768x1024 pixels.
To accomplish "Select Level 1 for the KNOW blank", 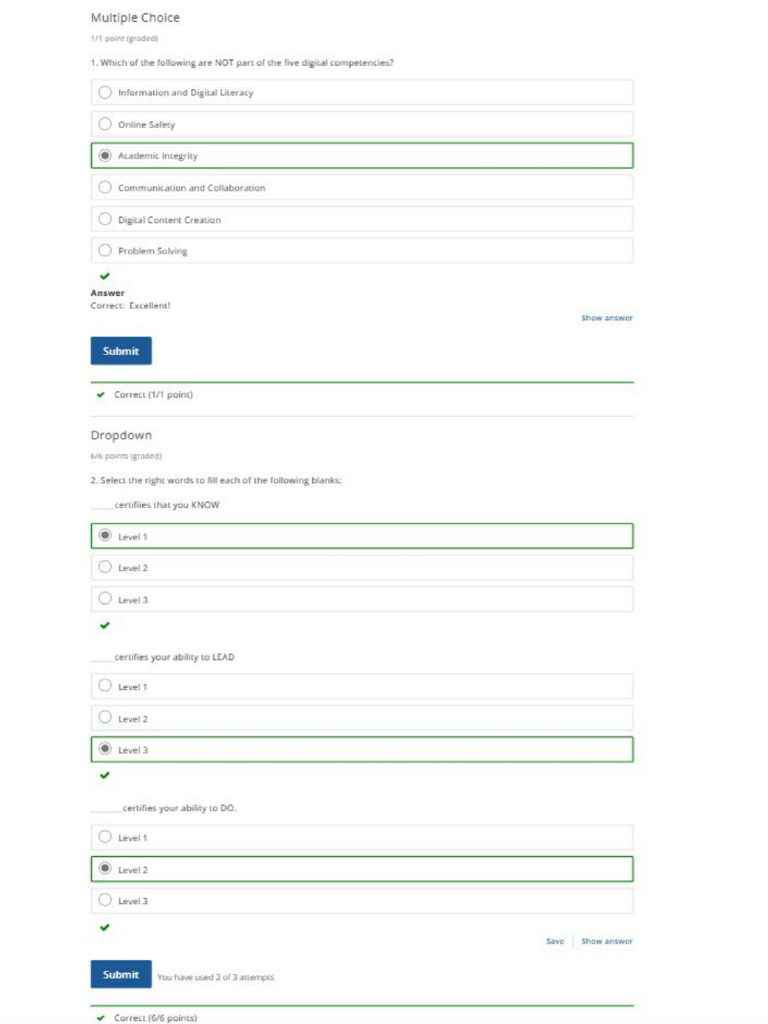I will [105, 537].
